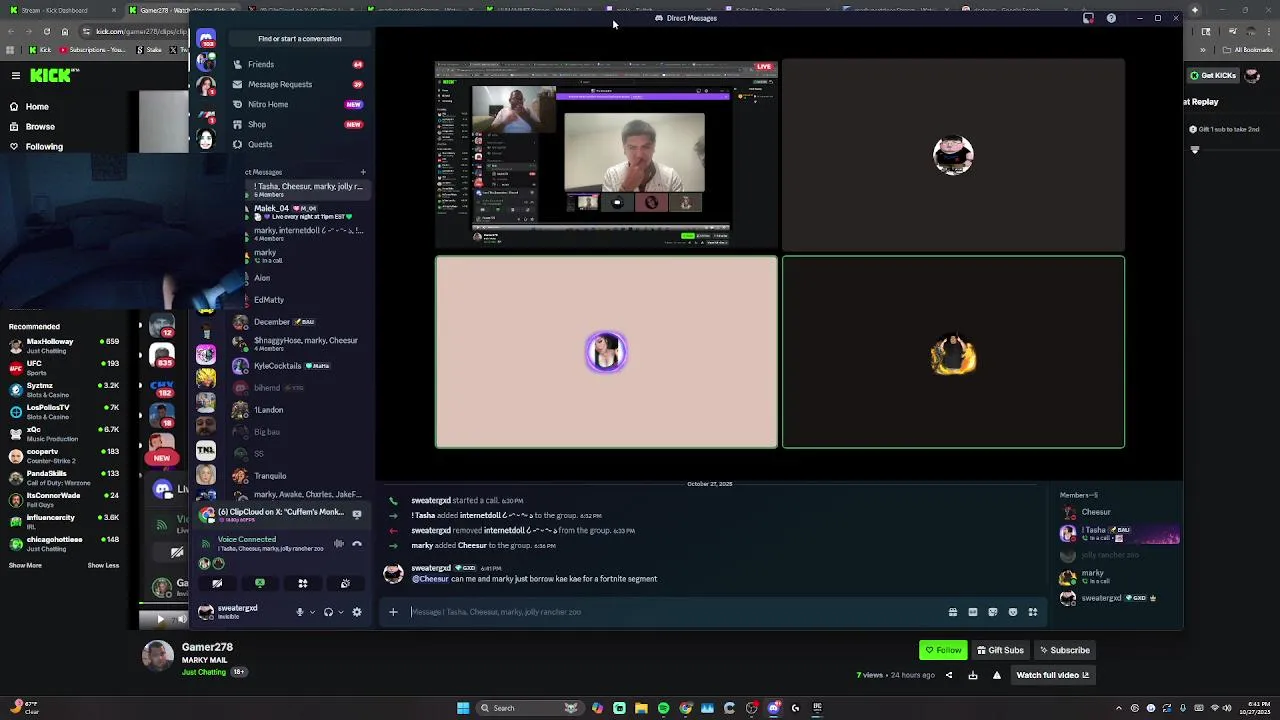The image size is (1280, 720).
Task: Click Watch full video button
Action: click(1053, 675)
